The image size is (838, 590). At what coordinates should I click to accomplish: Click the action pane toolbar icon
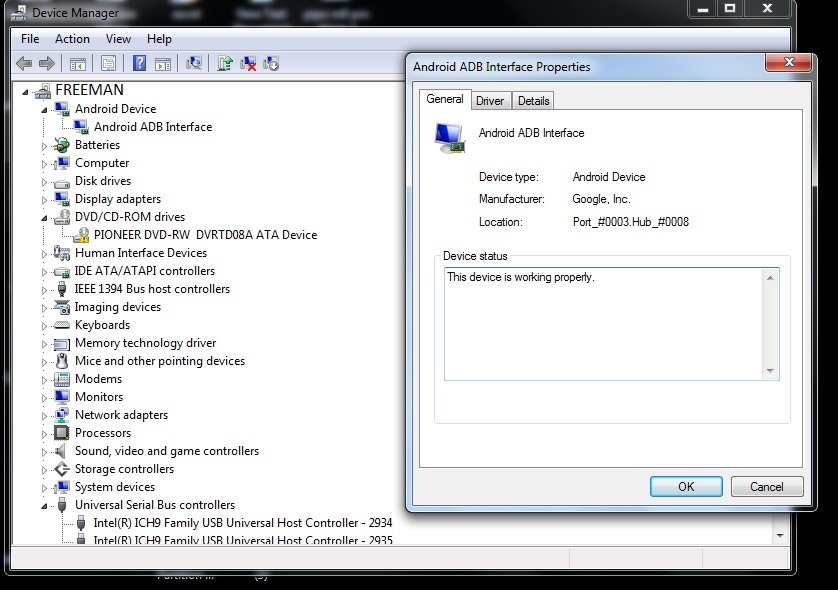(x=163, y=64)
